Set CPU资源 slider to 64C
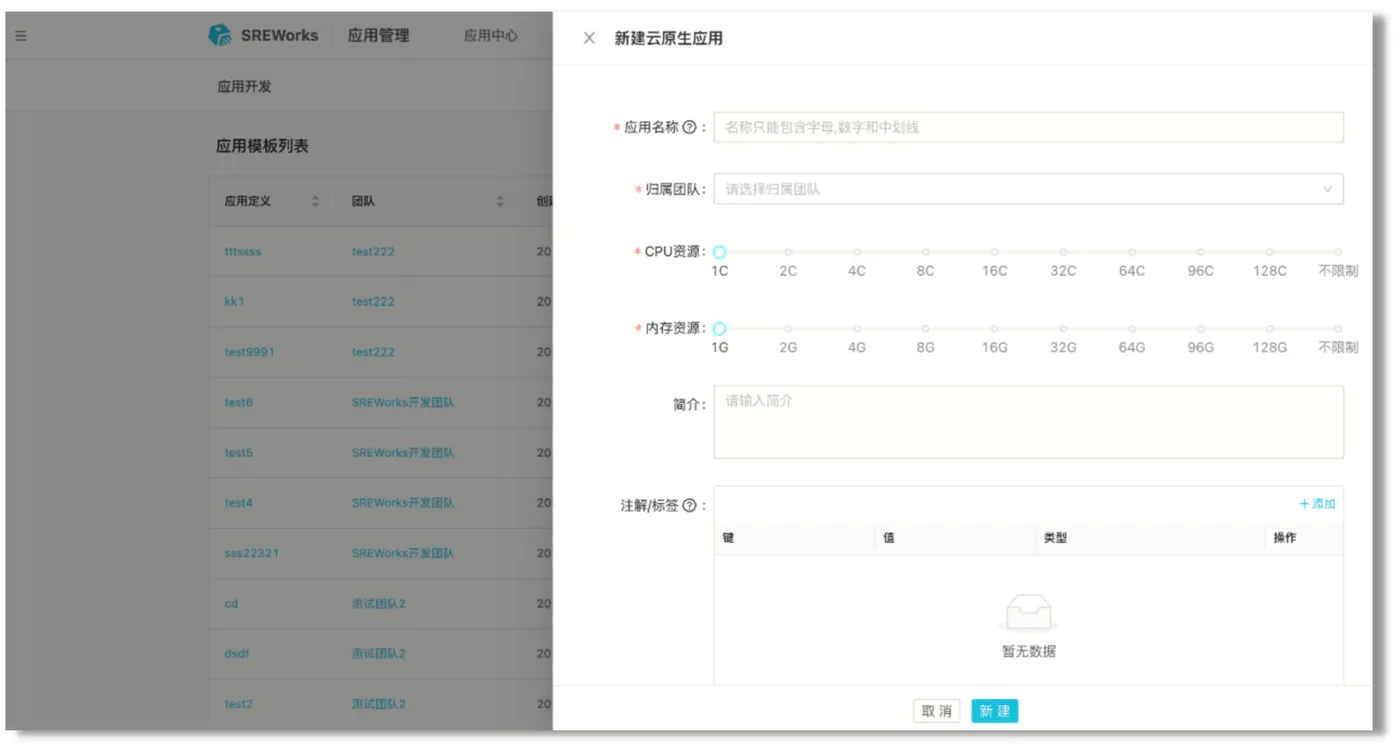 tap(1132, 252)
